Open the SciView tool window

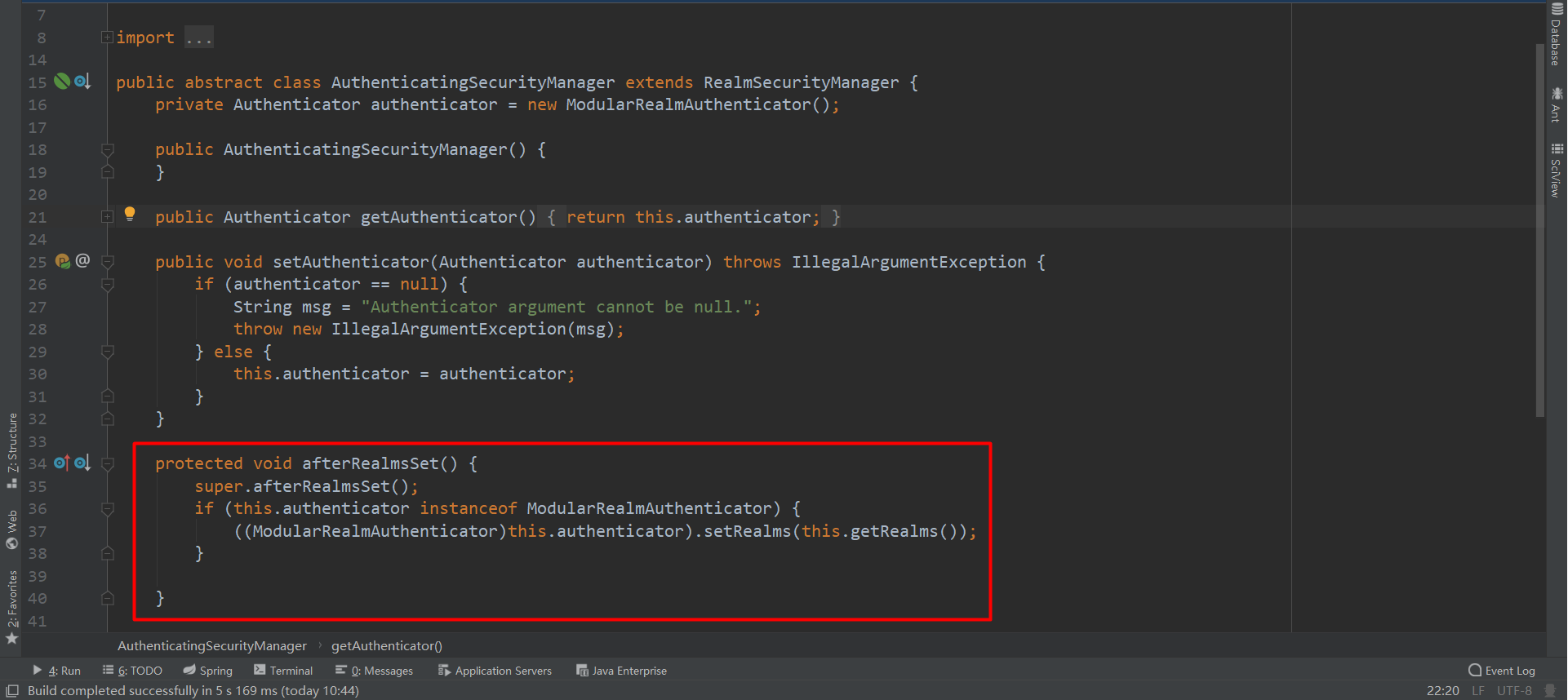[x=1557, y=171]
